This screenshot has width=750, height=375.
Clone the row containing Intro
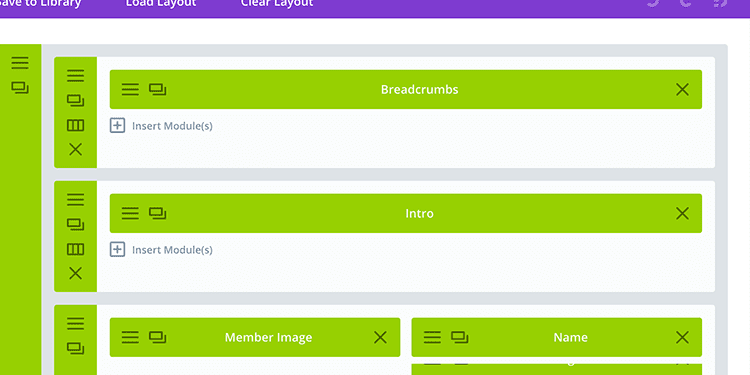coord(75,224)
